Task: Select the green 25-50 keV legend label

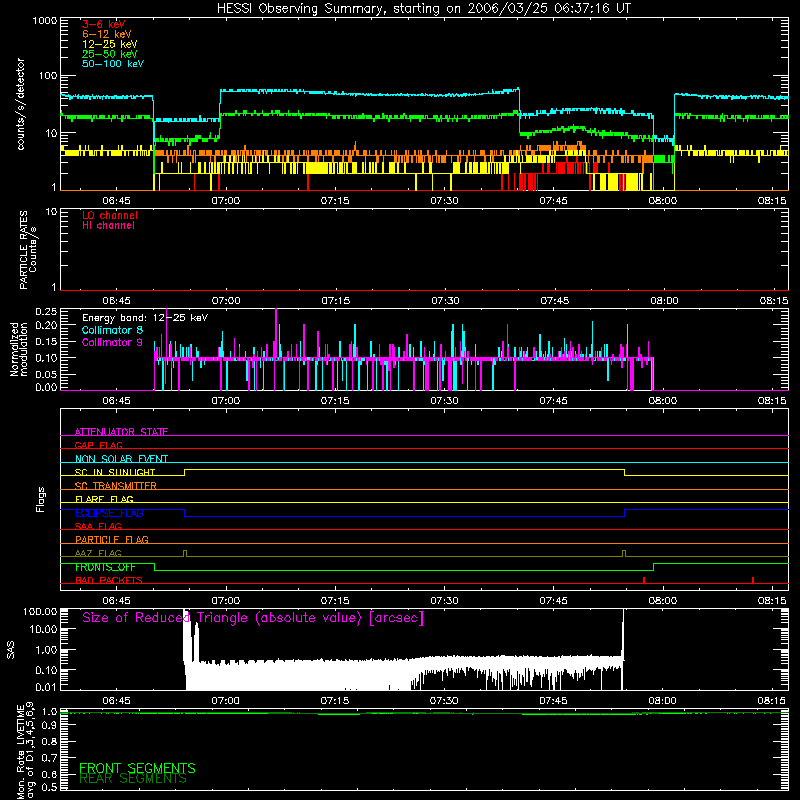Action: (109, 54)
